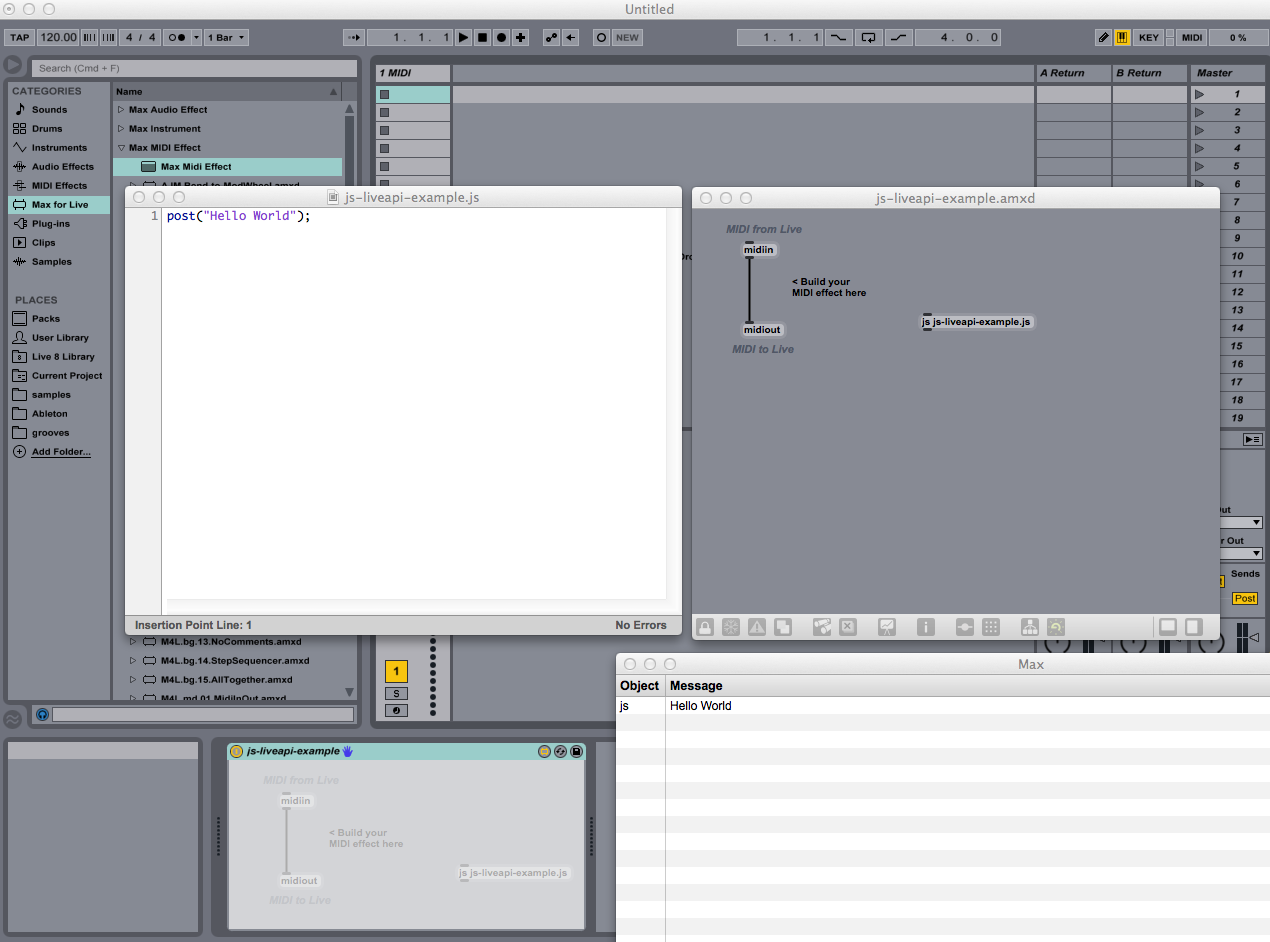Click the Session Record circle button

[x=601, y=37]
